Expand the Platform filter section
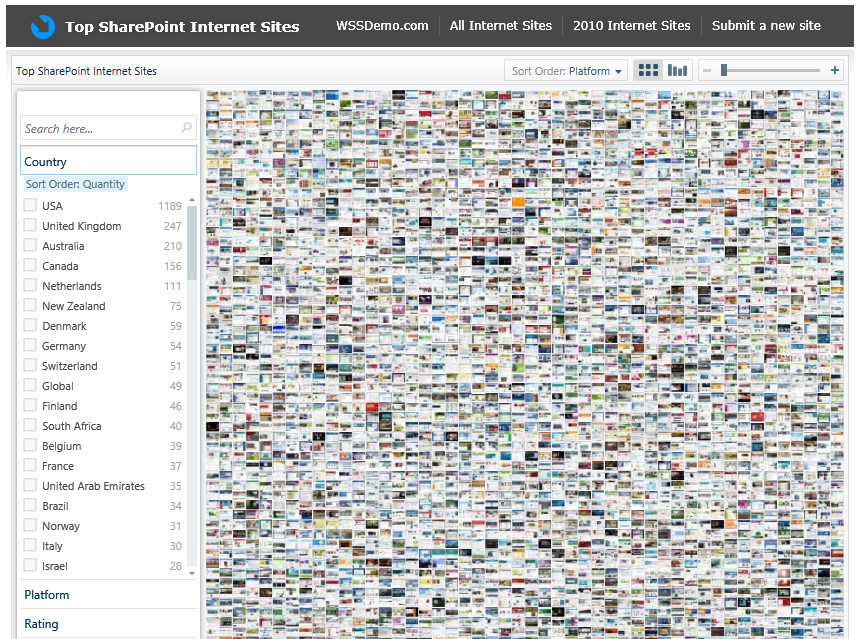This screenshot has width=862, height=639. (108, 594)
